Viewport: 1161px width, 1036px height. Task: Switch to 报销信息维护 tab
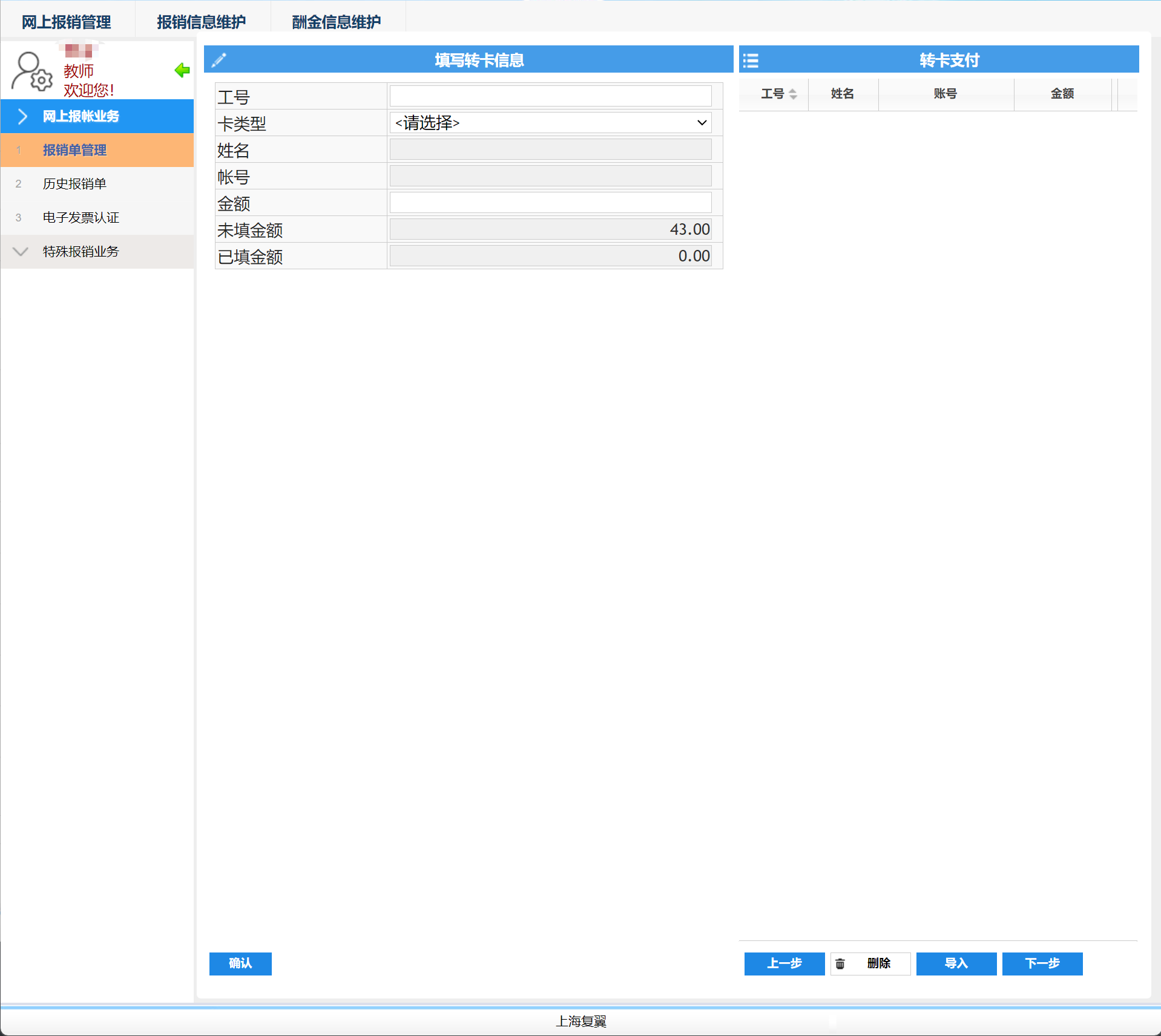pyautogui.click(x=202, y=22)
